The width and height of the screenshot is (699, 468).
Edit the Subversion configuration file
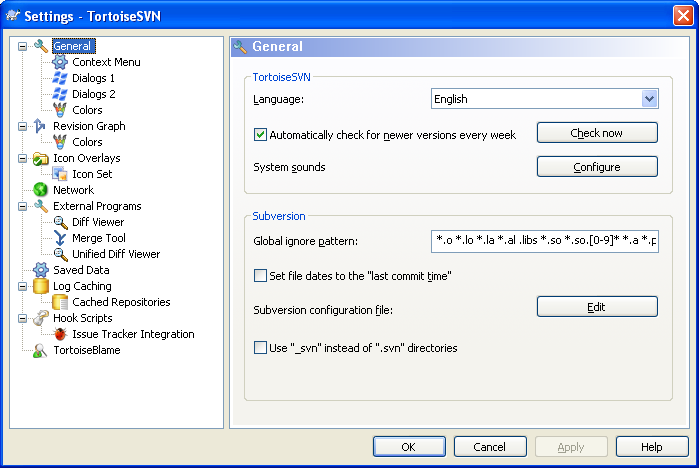pos(597,307)
